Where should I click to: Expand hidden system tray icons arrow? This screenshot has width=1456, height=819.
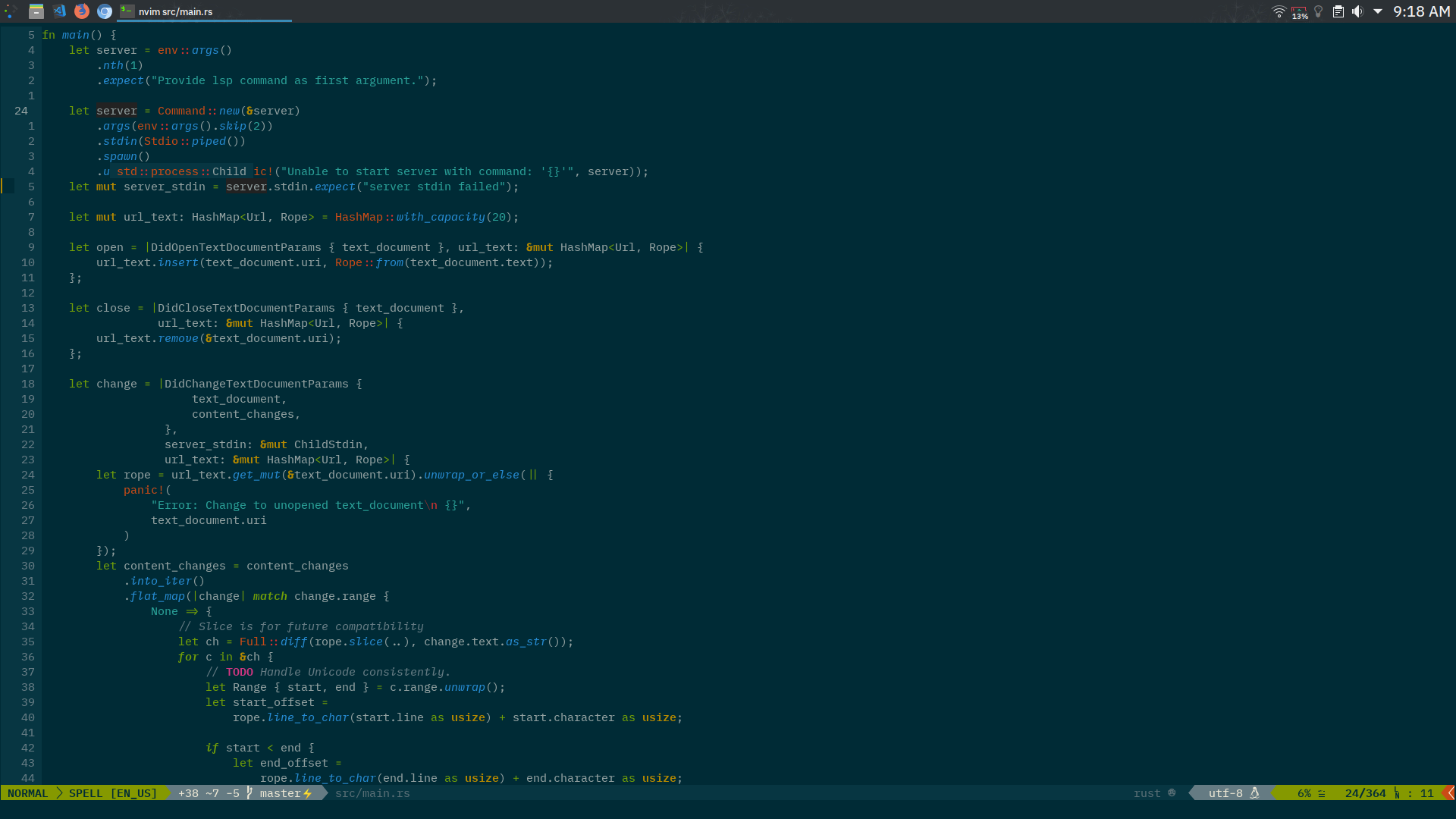[x=1378, y=11]
